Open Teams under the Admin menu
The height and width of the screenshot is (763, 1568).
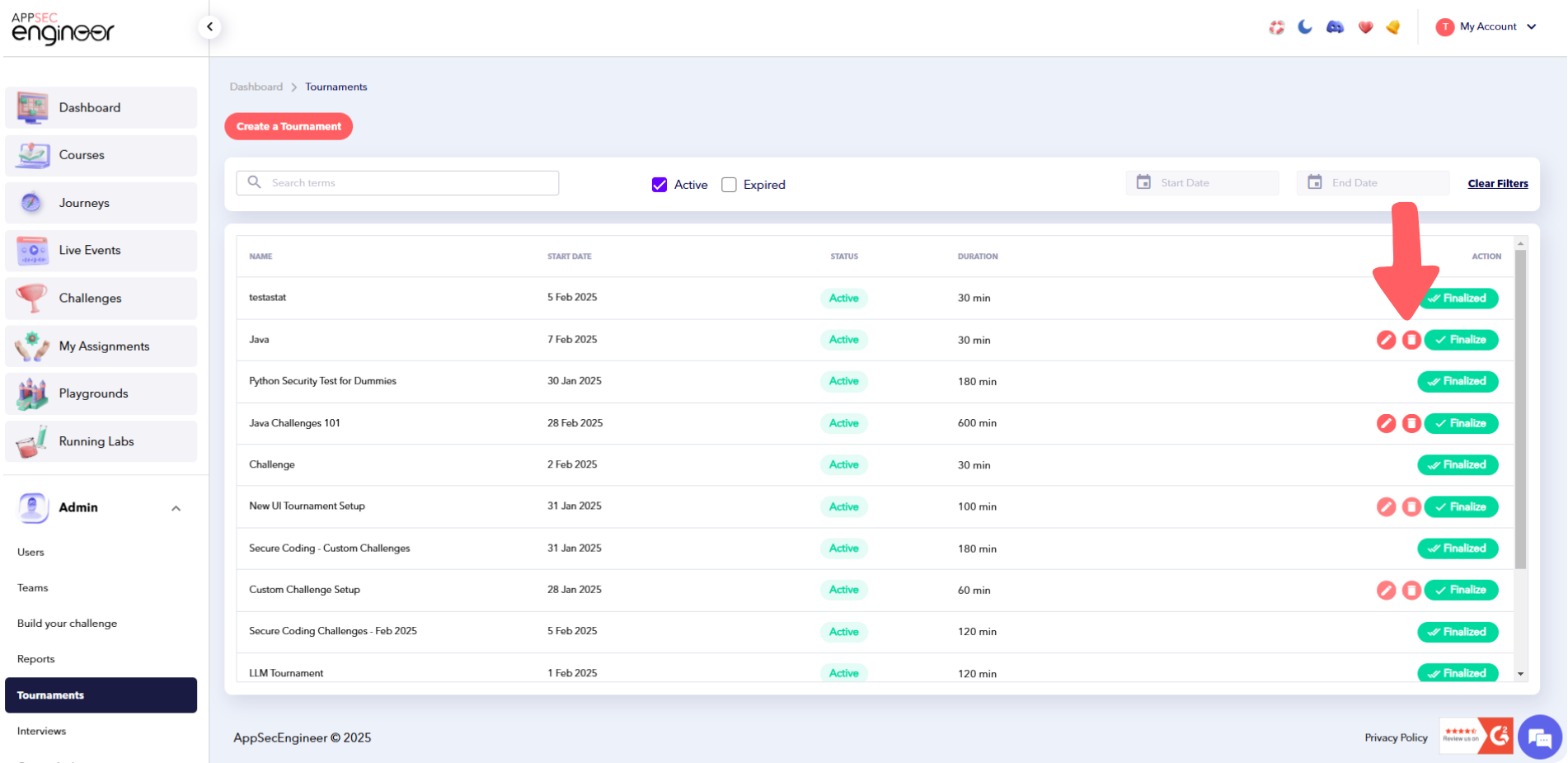pyautogui.click(x=33, y=587)
